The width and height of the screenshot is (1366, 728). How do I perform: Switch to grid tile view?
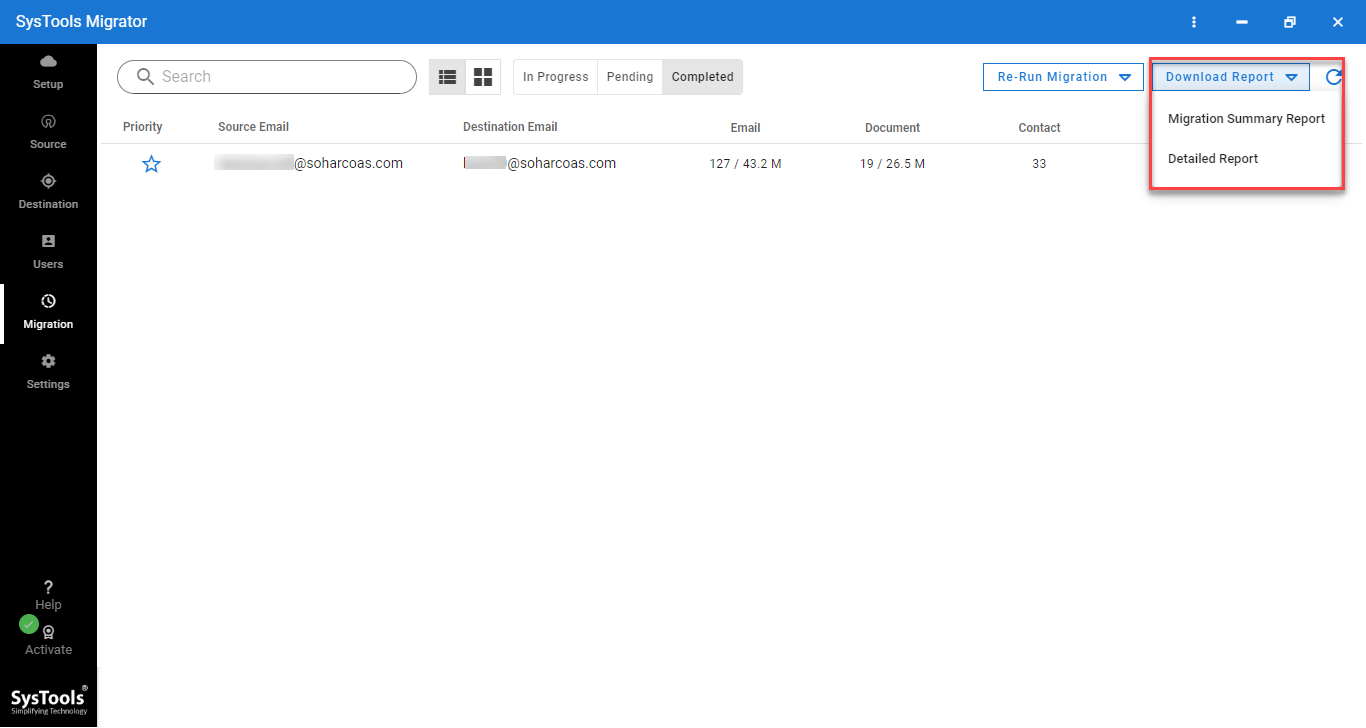point(483,77)
